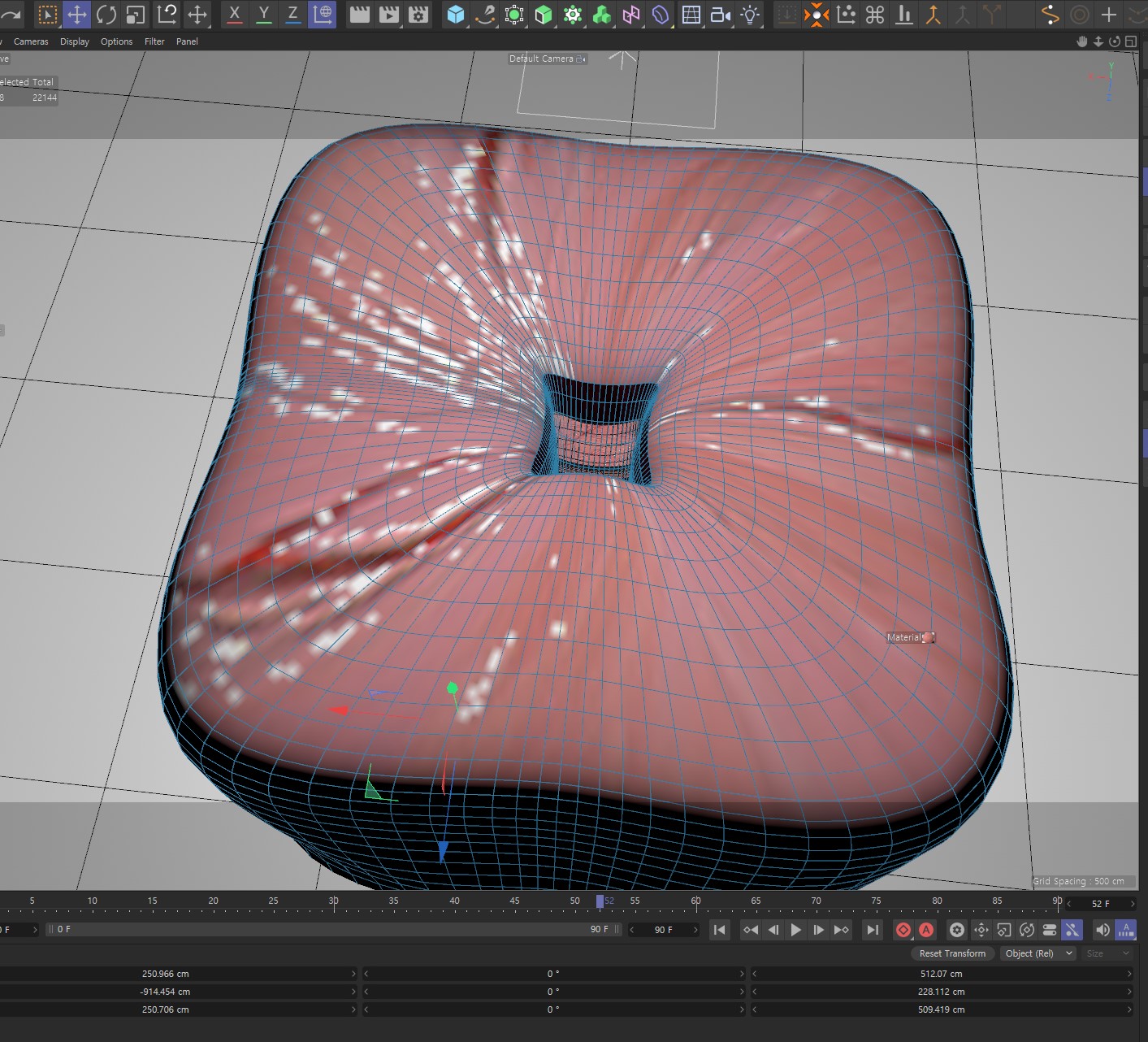Click the Material tag in the viewport
Viewport: 1148px width, 1042px height.
click(x=911, y=637)
